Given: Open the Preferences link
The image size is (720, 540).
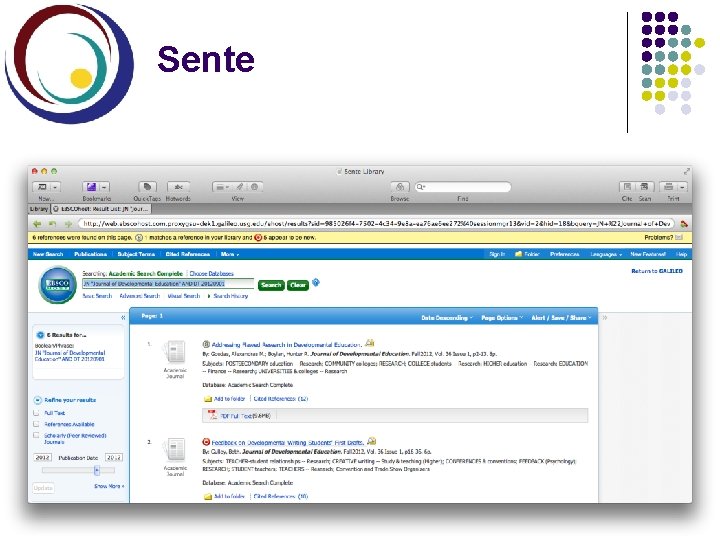Looking at the screenshot, I should 564,254.
